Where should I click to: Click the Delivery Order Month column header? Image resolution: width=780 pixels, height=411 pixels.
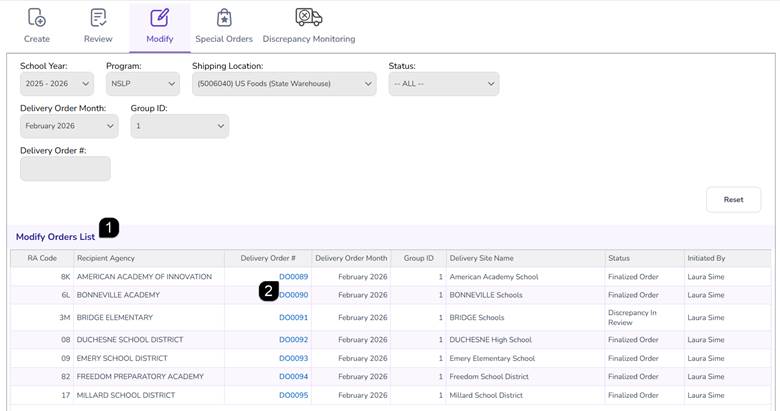[351, 258]
